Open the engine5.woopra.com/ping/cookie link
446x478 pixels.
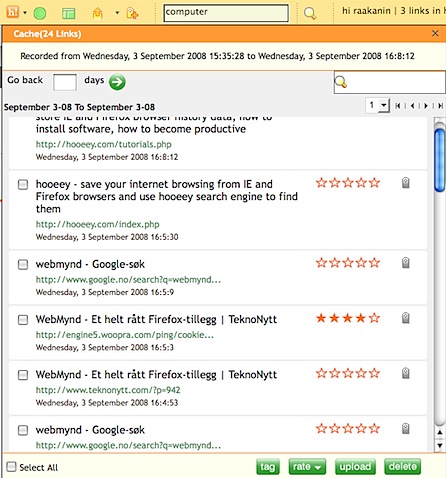point(125,335)
